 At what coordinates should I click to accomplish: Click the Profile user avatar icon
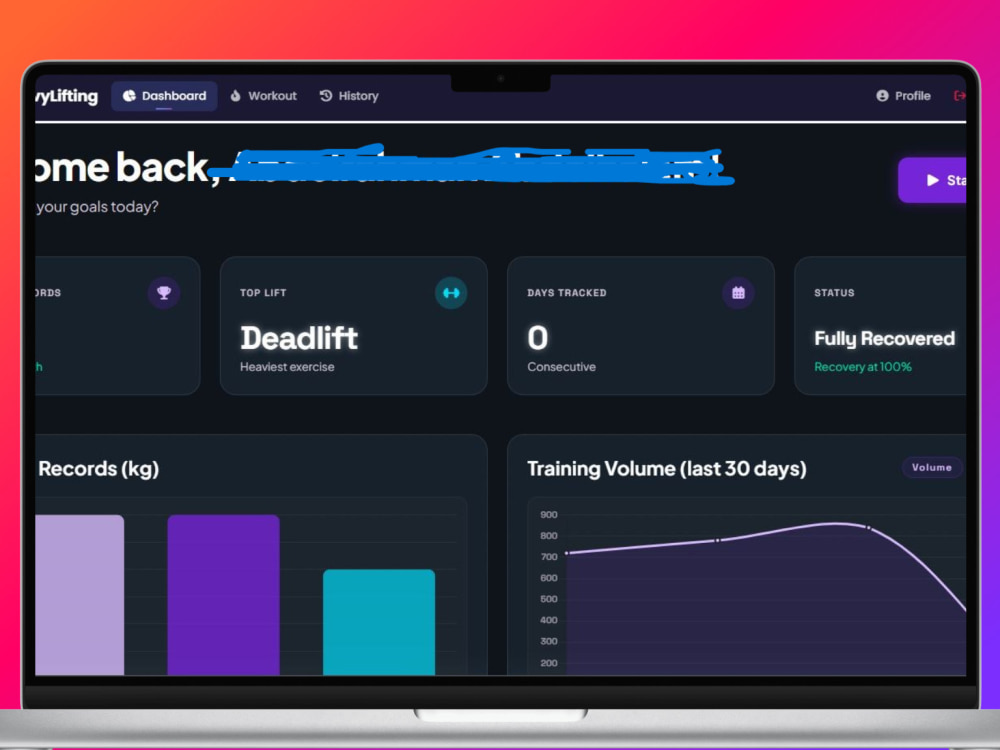pyautogui.click(x=882, y=96)
